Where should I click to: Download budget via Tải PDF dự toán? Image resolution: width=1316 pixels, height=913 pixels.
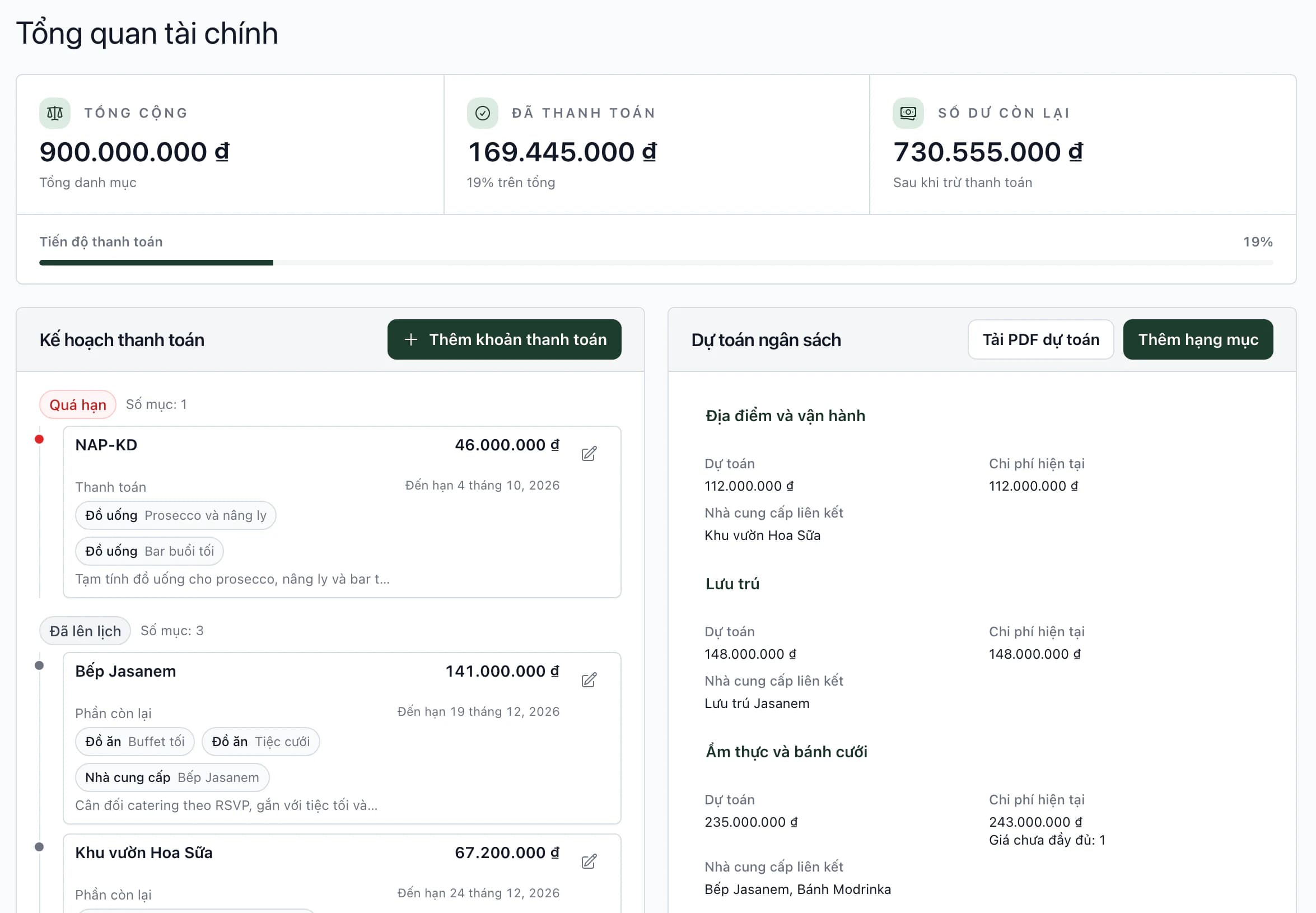(x=1040, y=340)
